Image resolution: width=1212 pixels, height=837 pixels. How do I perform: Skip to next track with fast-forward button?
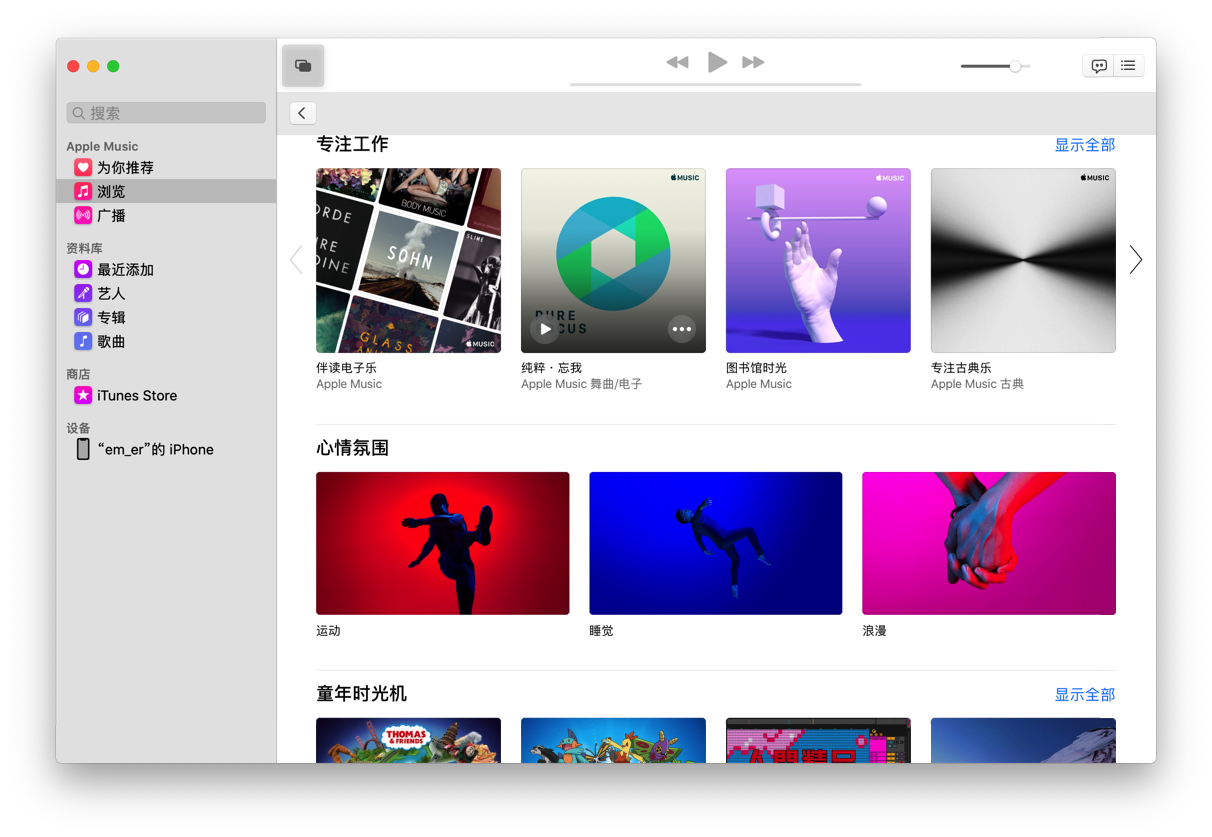[753, 62]
